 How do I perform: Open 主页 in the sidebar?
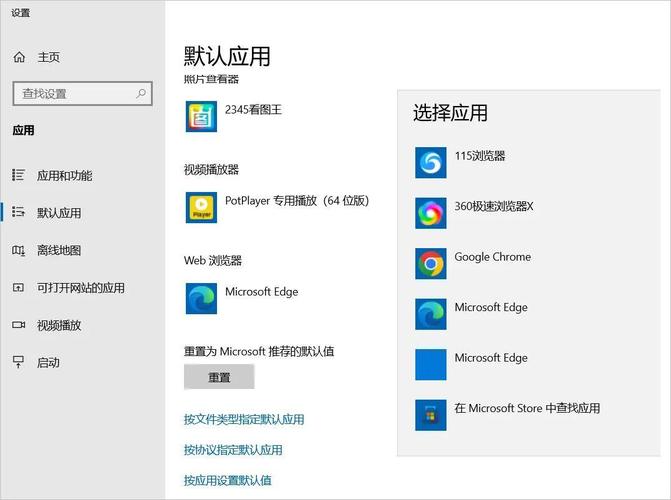tap(48, 57)
